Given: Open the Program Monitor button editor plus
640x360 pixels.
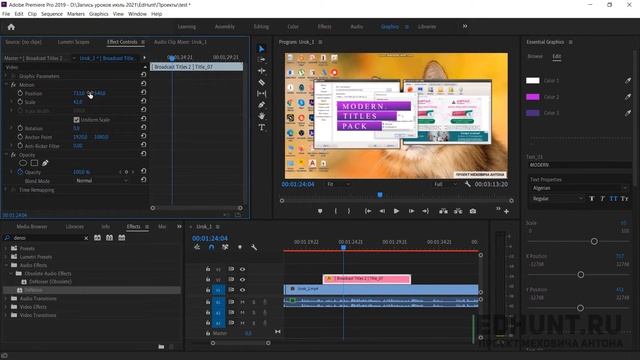Looking at the screenshot, I should 506,211.
